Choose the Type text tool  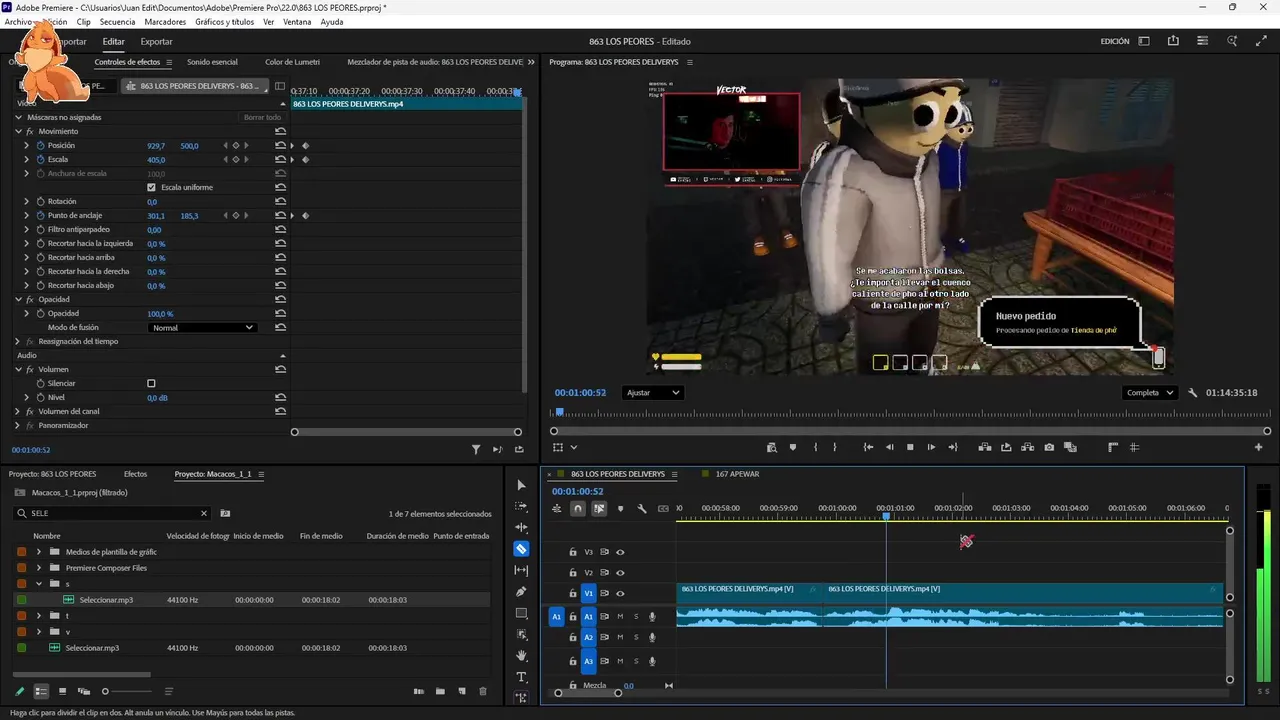(521, 677)
